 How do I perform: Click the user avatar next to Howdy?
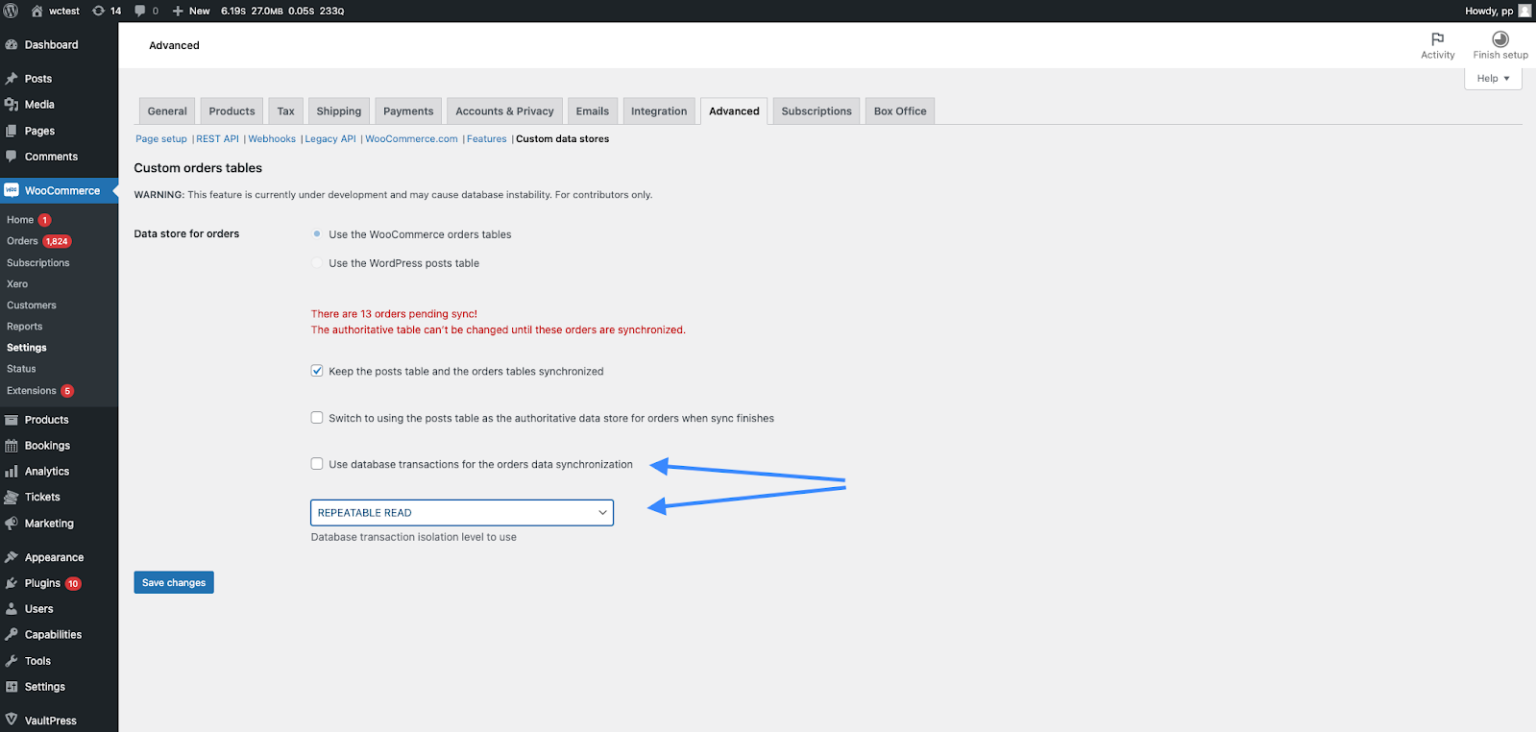(1524, 10)
